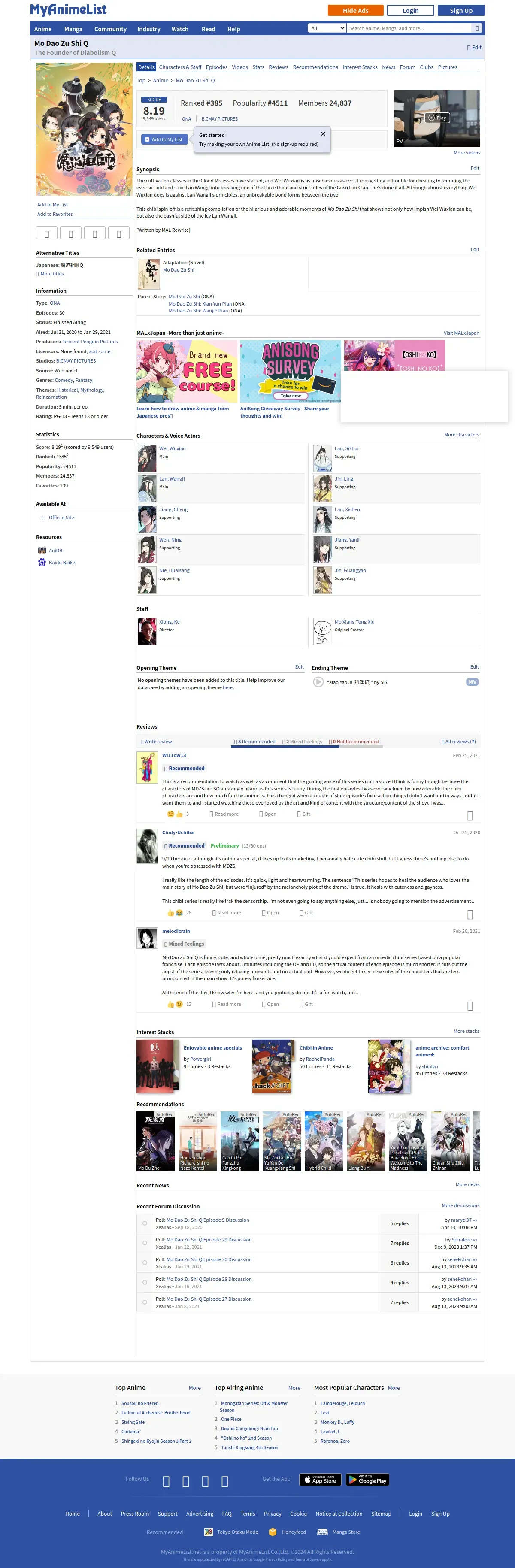Select poll radio for Episode 9 Discussion
The width and height of the screenshot is (515, 1568).
(x=145, y=1223)
